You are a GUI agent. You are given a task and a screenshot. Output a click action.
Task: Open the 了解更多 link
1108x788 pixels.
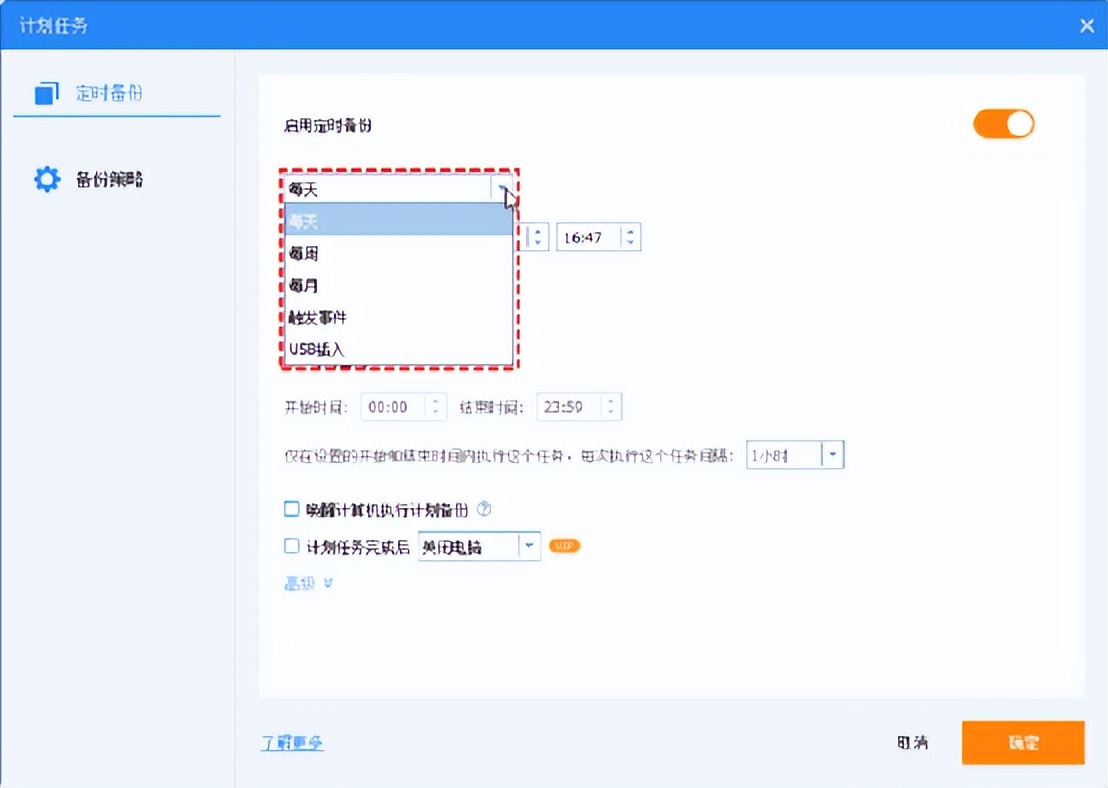292,743
